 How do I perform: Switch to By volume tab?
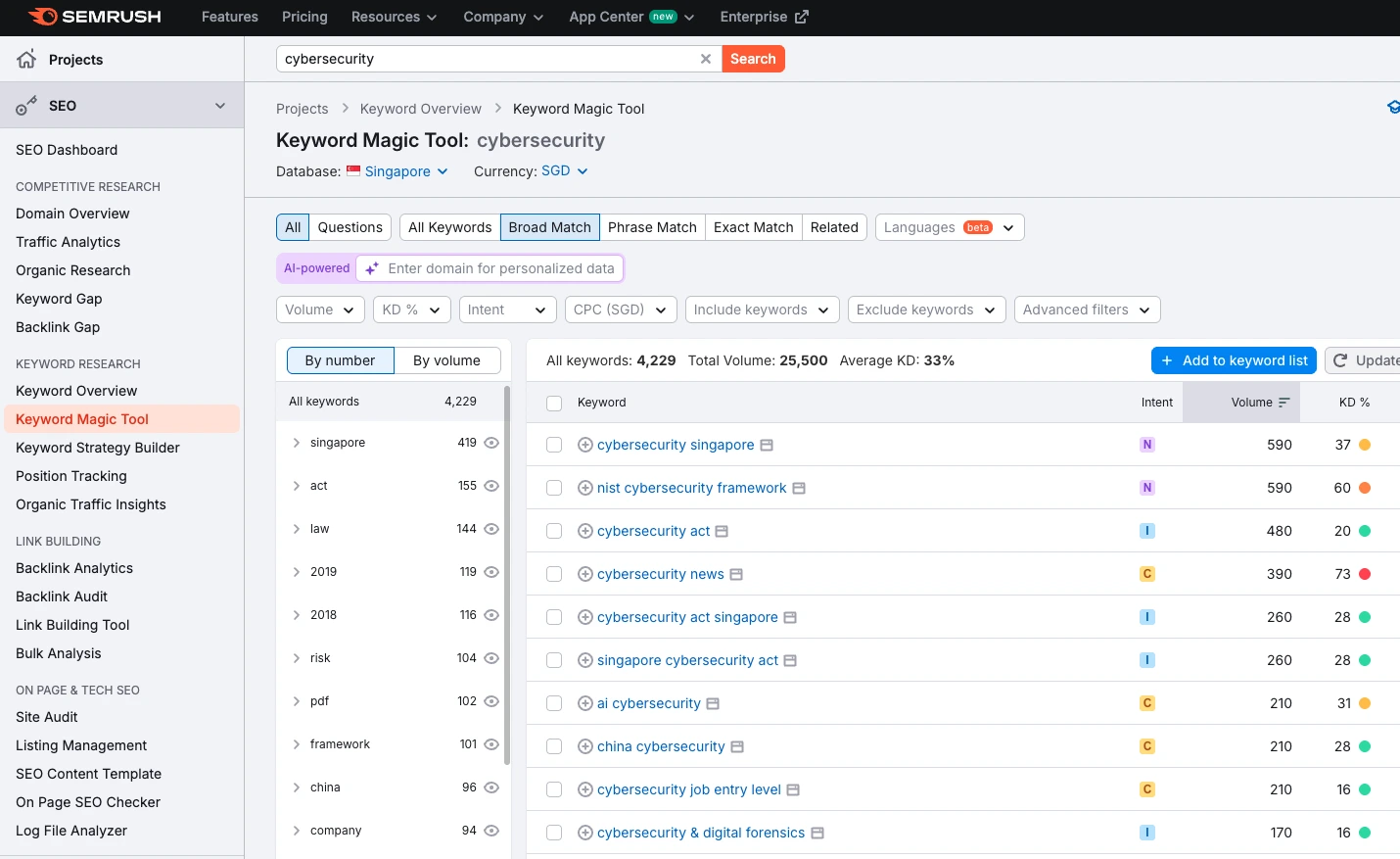click(x=446, y=360)
